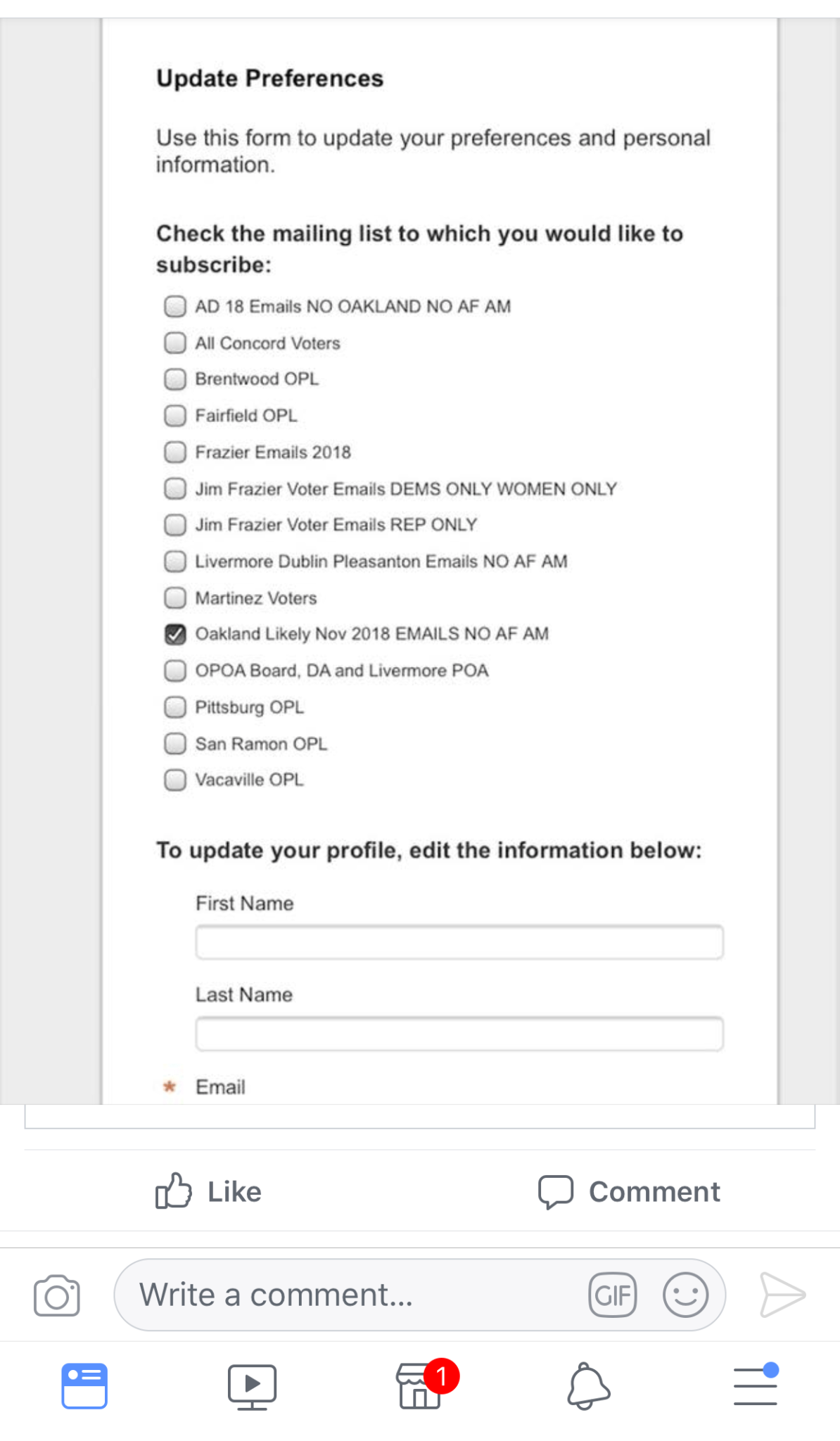Viewport: 840px width, 1441px height.
Task: Uncheck Oakland Likely Nov 2018 Emails
Action: [x=175, y=634]
